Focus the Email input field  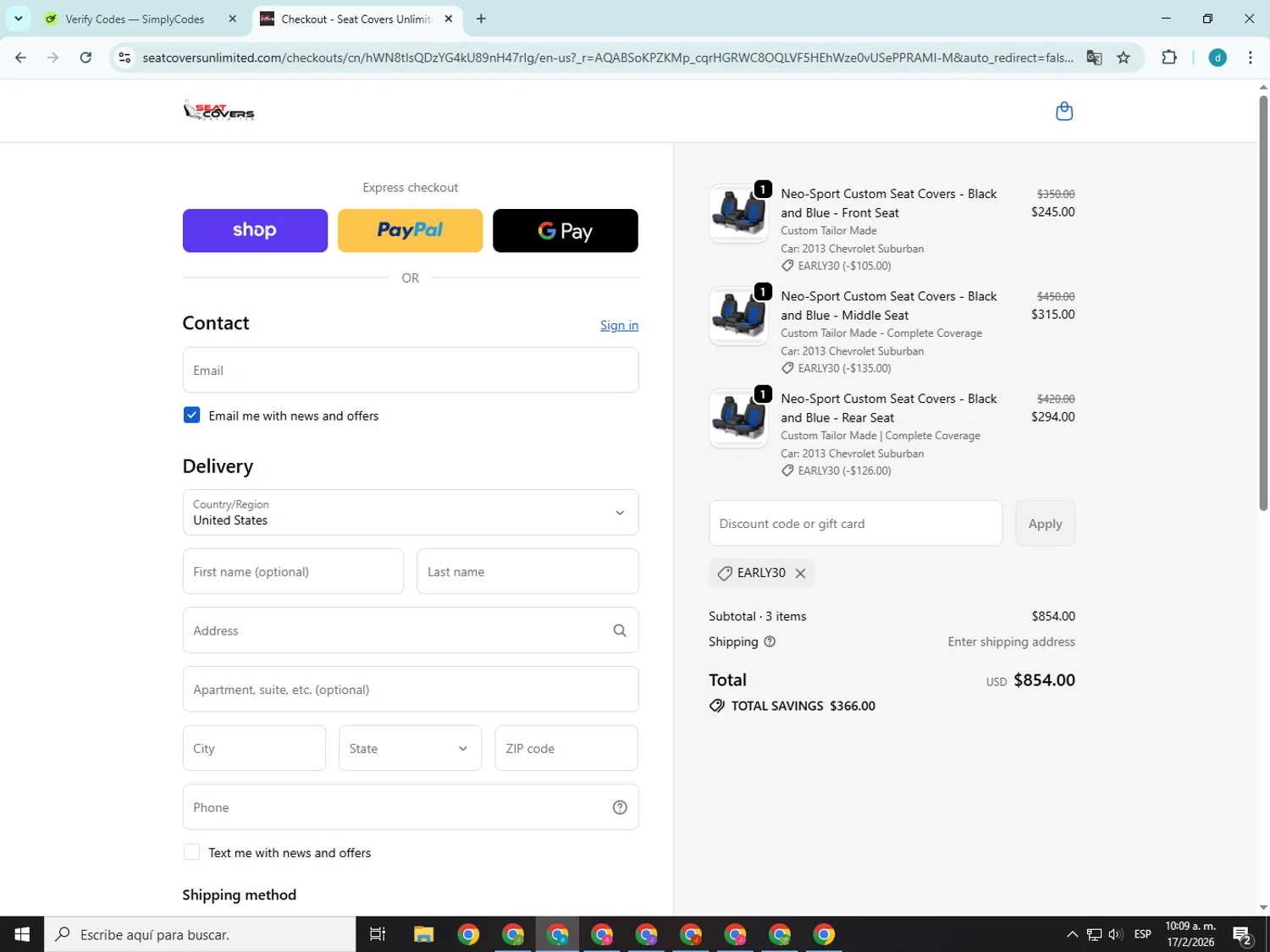pos(411,370)
